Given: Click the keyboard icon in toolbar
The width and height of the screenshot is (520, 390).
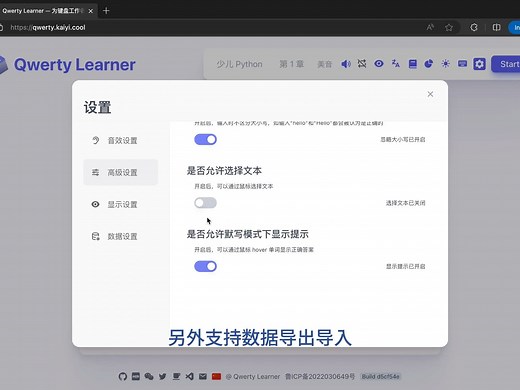Looking at the screenshot, I should [x=462, y=64].
